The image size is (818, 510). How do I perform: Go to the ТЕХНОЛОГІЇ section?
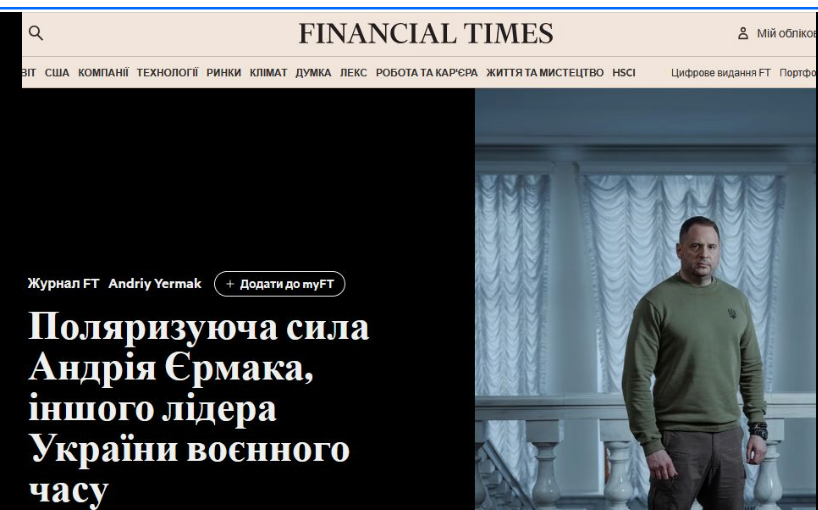[x=167, y=72]
